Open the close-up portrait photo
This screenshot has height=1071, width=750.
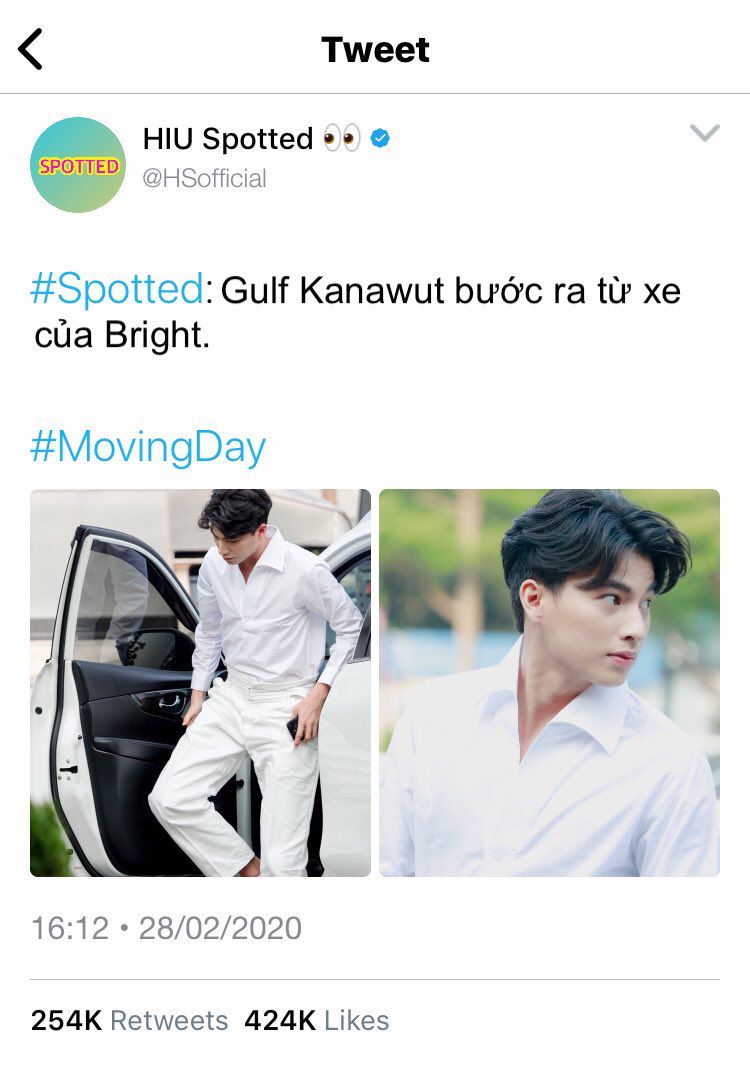(x=549, y=683)
